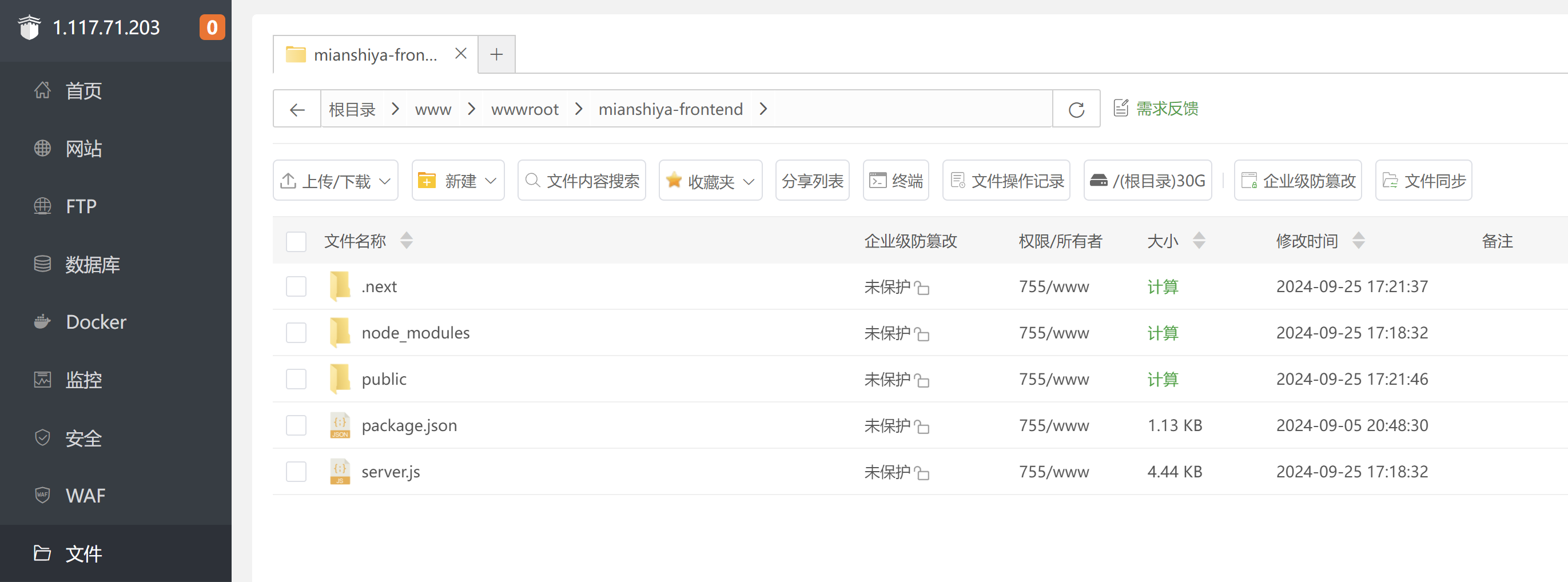The image size is (1568, 582).
Task: Switch to the mianshiya-frontend folder tab
Action: [374, 55]
